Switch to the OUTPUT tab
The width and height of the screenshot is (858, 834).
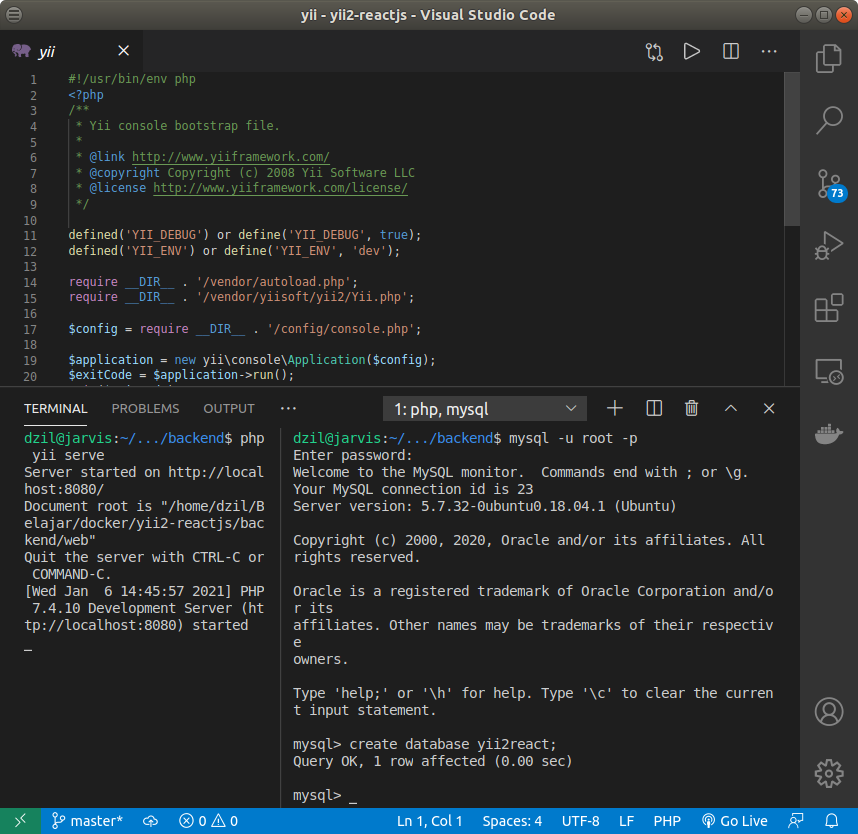point(229,409)
